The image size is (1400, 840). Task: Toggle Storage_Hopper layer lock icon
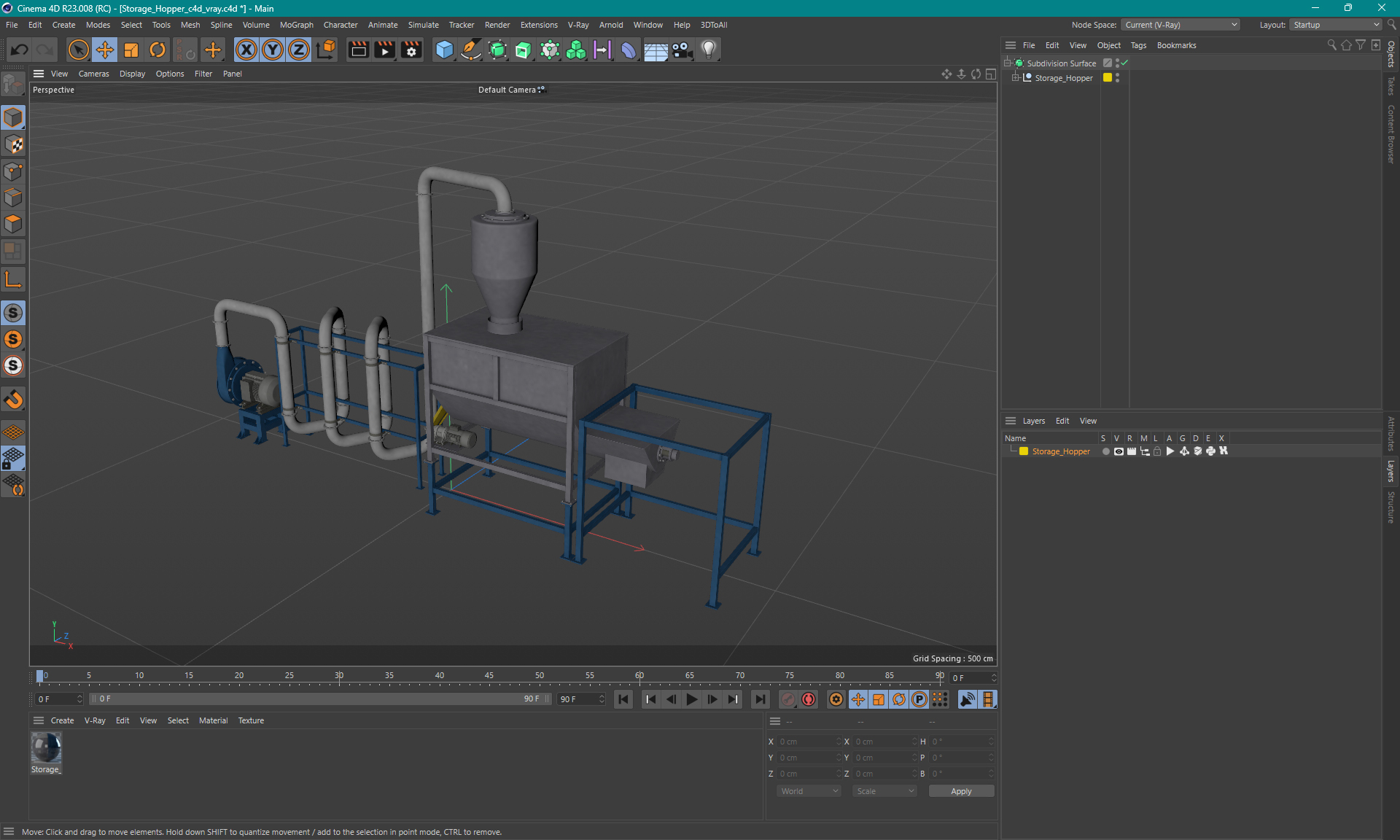point(1157,451)
